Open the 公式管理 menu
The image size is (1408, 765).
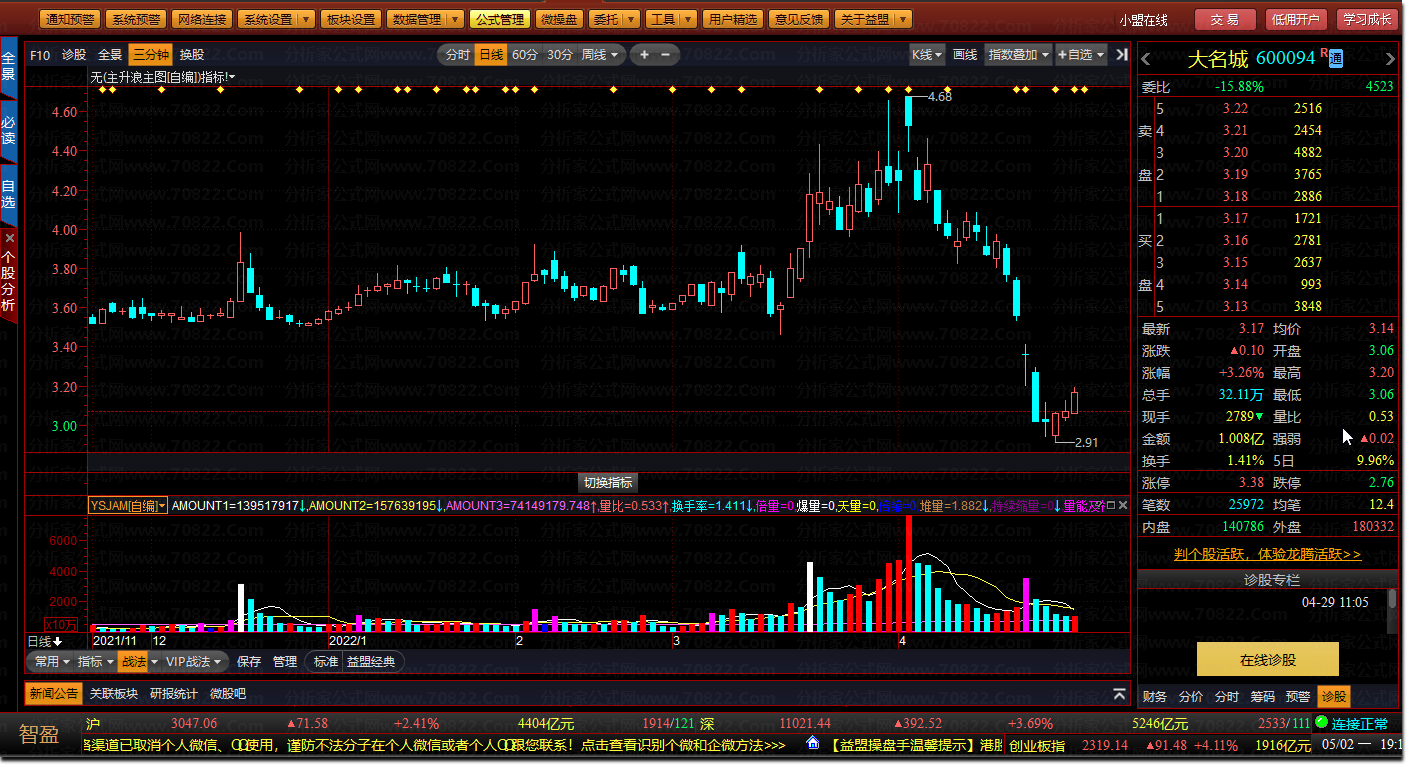click(x=499, y=19)
